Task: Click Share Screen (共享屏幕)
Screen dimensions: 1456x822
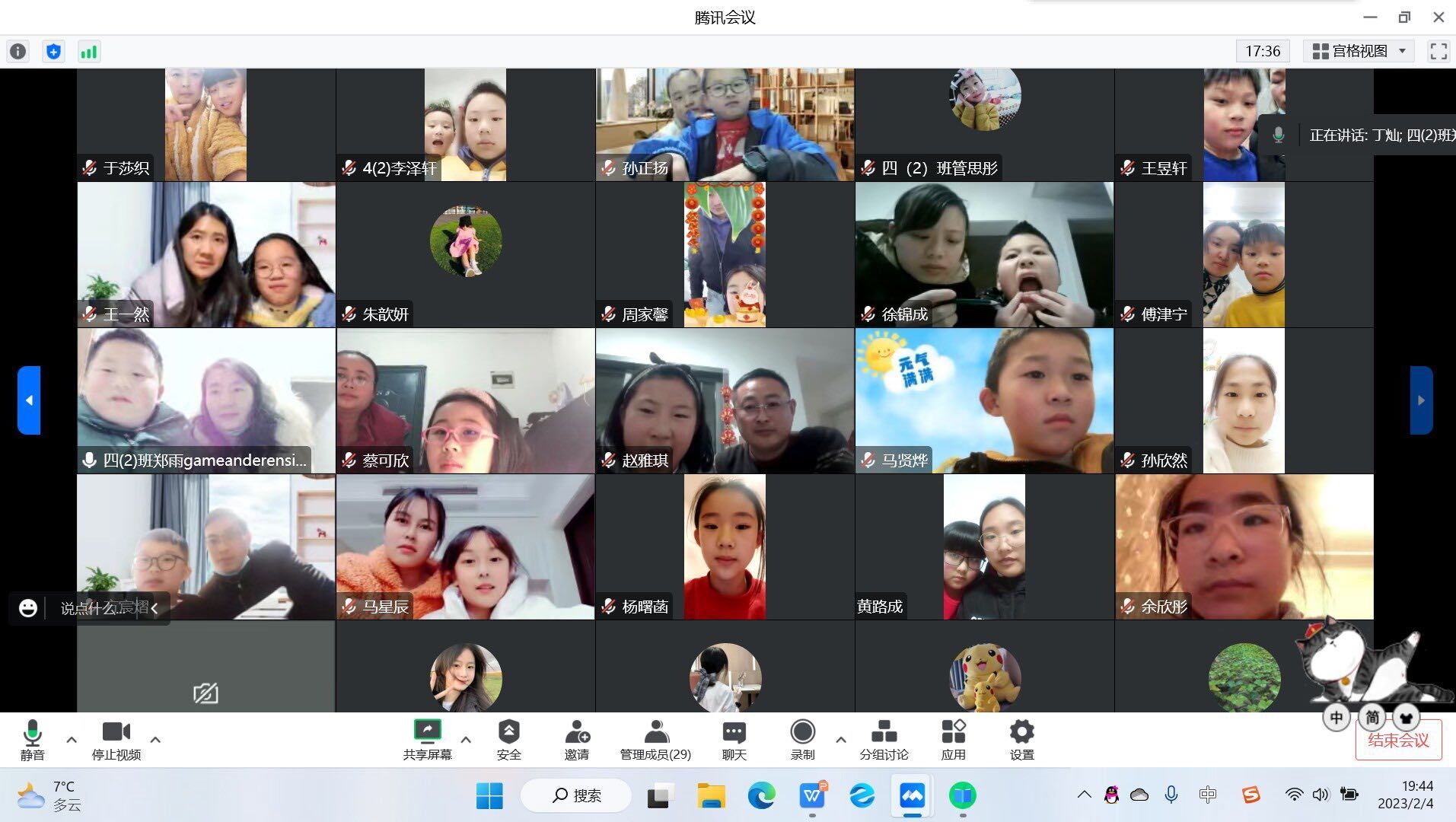Action: 427,740
